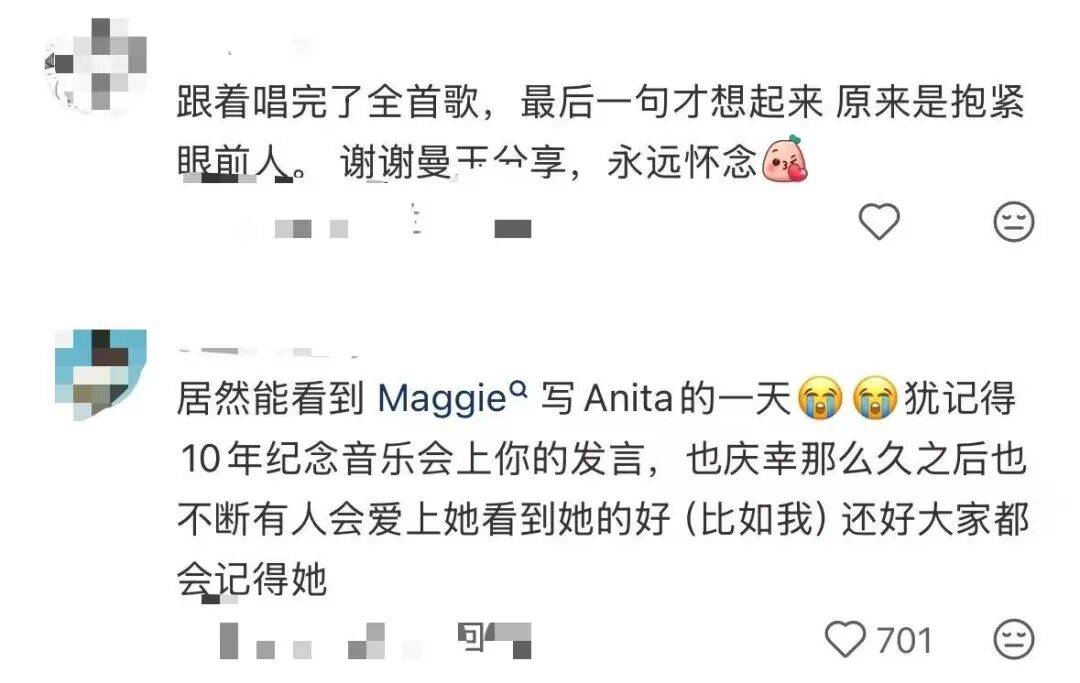Tap the first crying emoji after 的一天
1080x683 pixels.
pyautogui.click(x=820, y=398)
